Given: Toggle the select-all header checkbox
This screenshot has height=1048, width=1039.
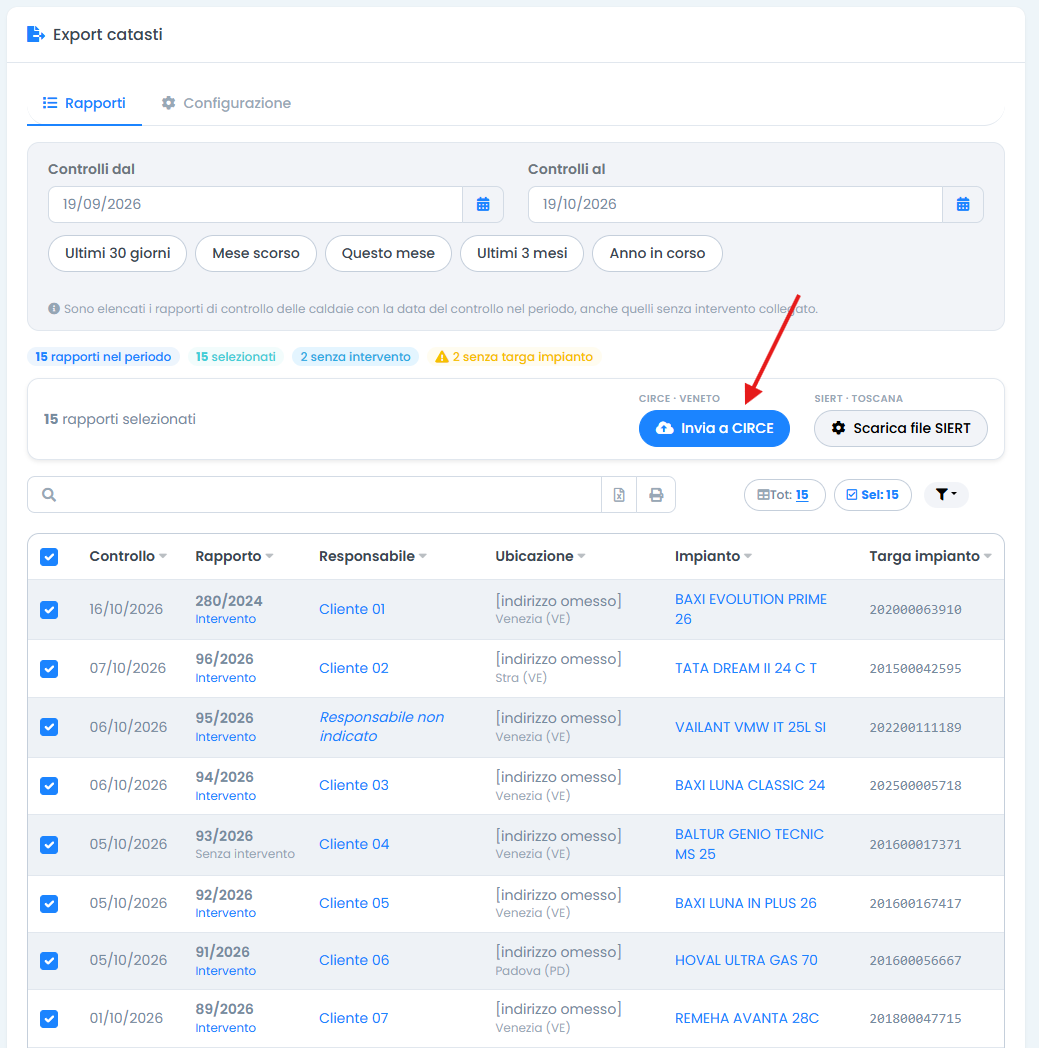Looking at the screenshot, I should tap(49, 557).
